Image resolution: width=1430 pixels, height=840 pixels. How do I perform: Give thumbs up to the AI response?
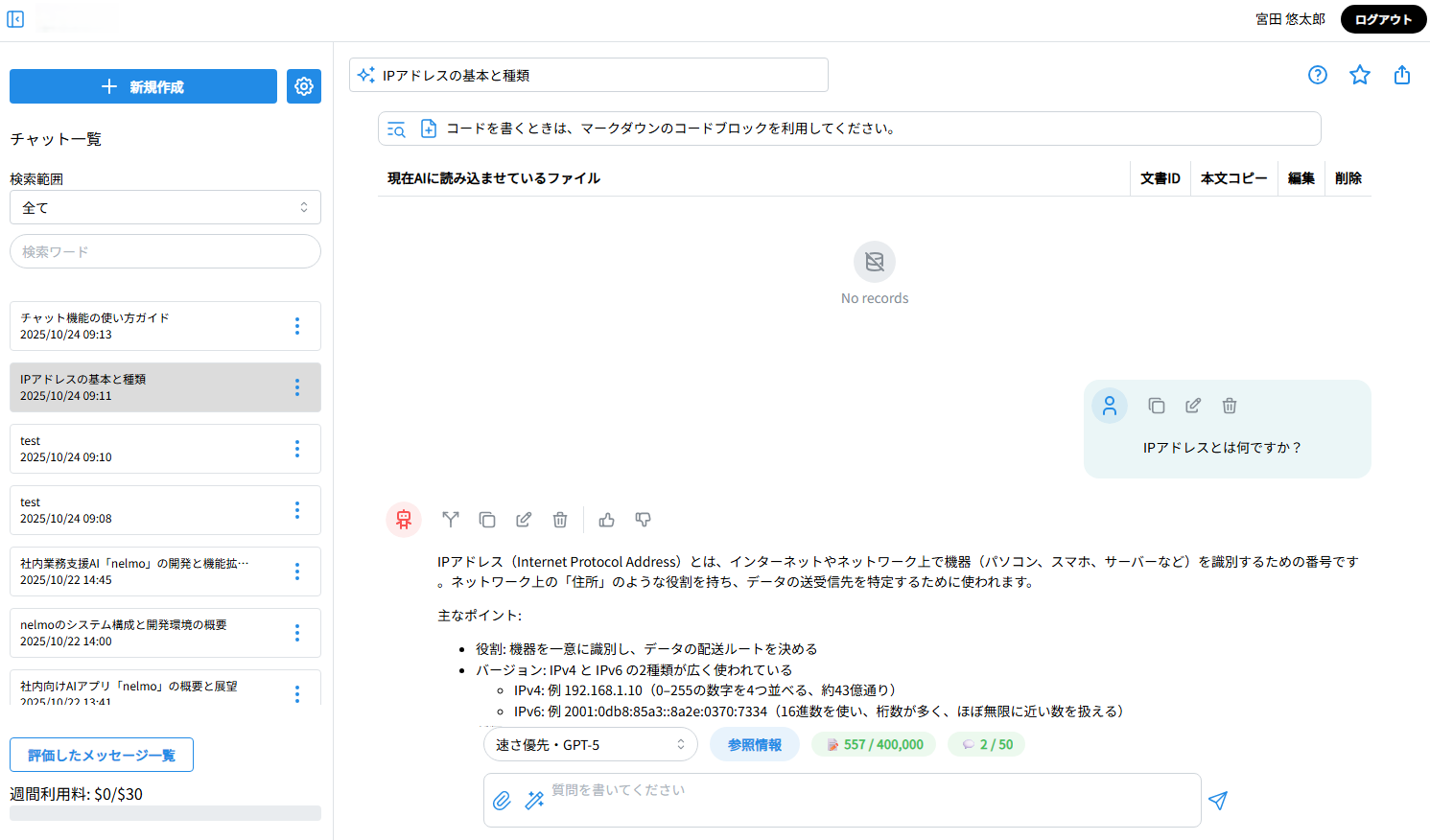pos(607,520)
